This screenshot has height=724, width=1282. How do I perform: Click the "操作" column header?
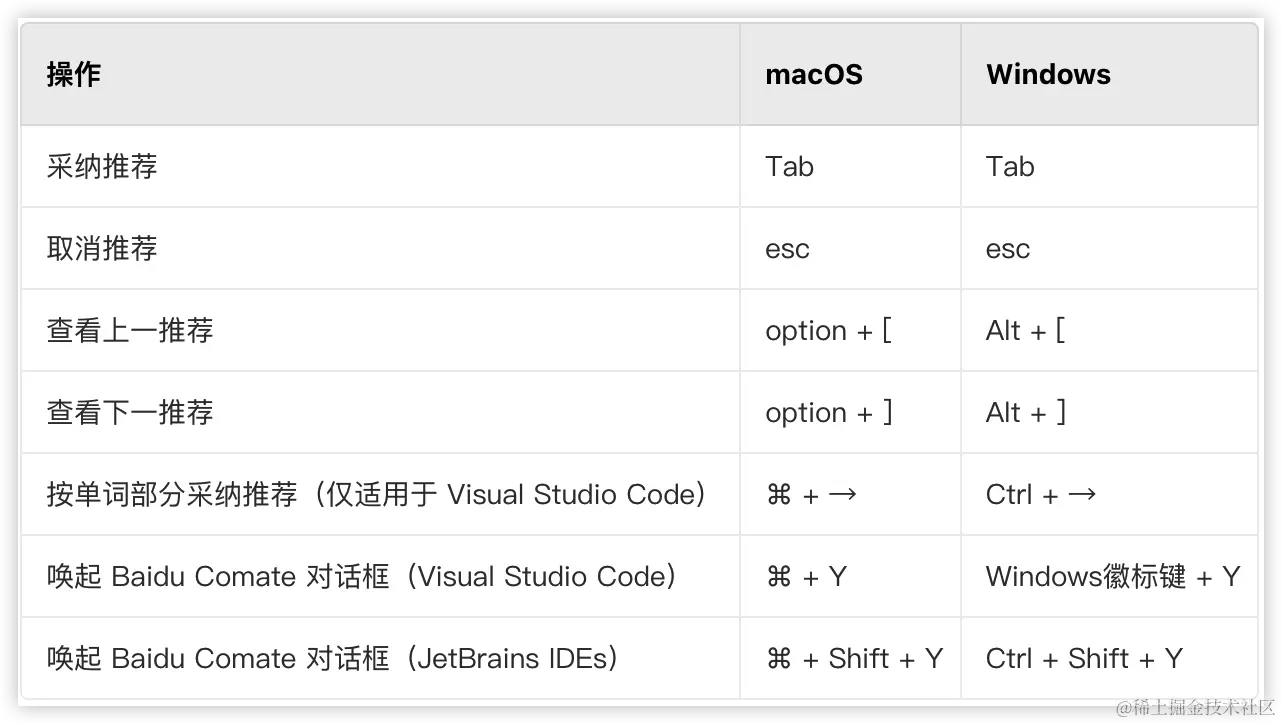tap(74, 75)
